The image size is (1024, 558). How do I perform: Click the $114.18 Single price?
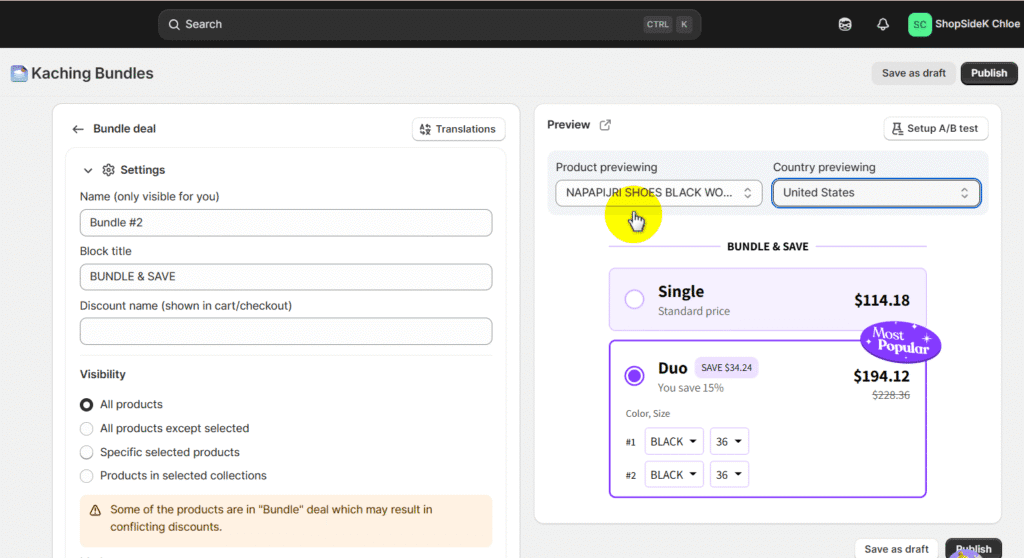click(882, 300)
